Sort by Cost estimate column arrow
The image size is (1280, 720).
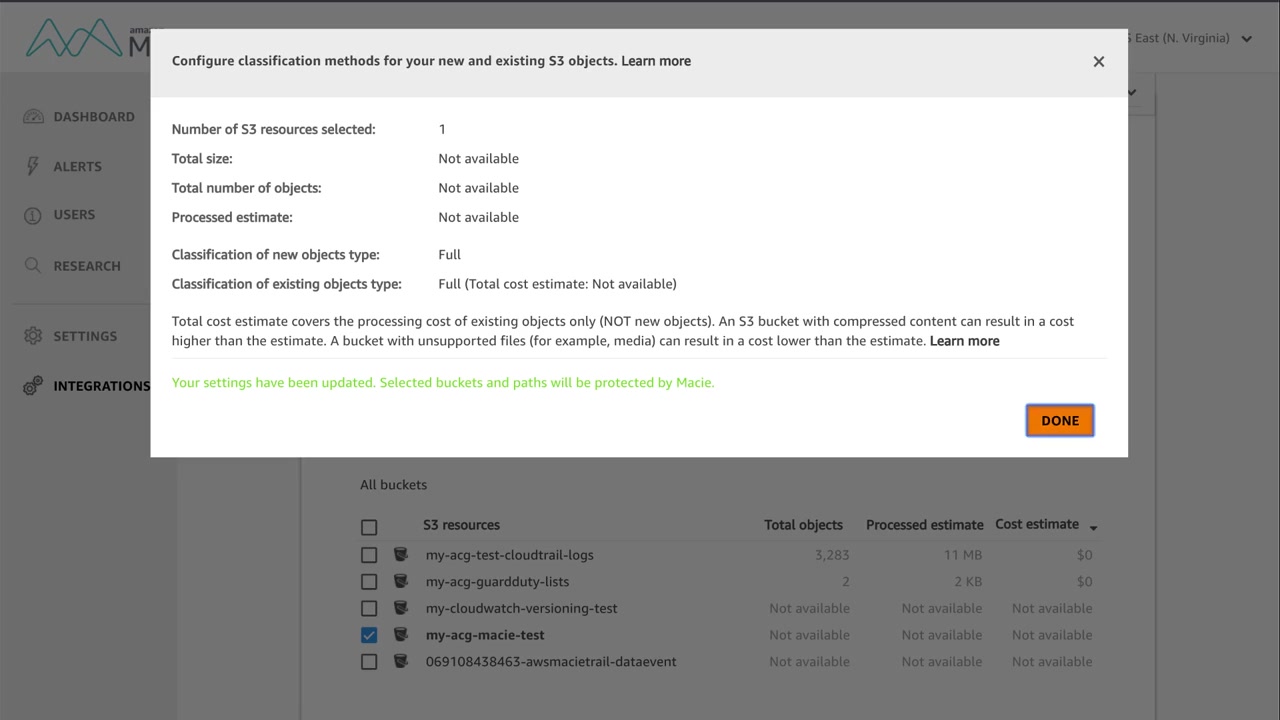(1093, 527)
